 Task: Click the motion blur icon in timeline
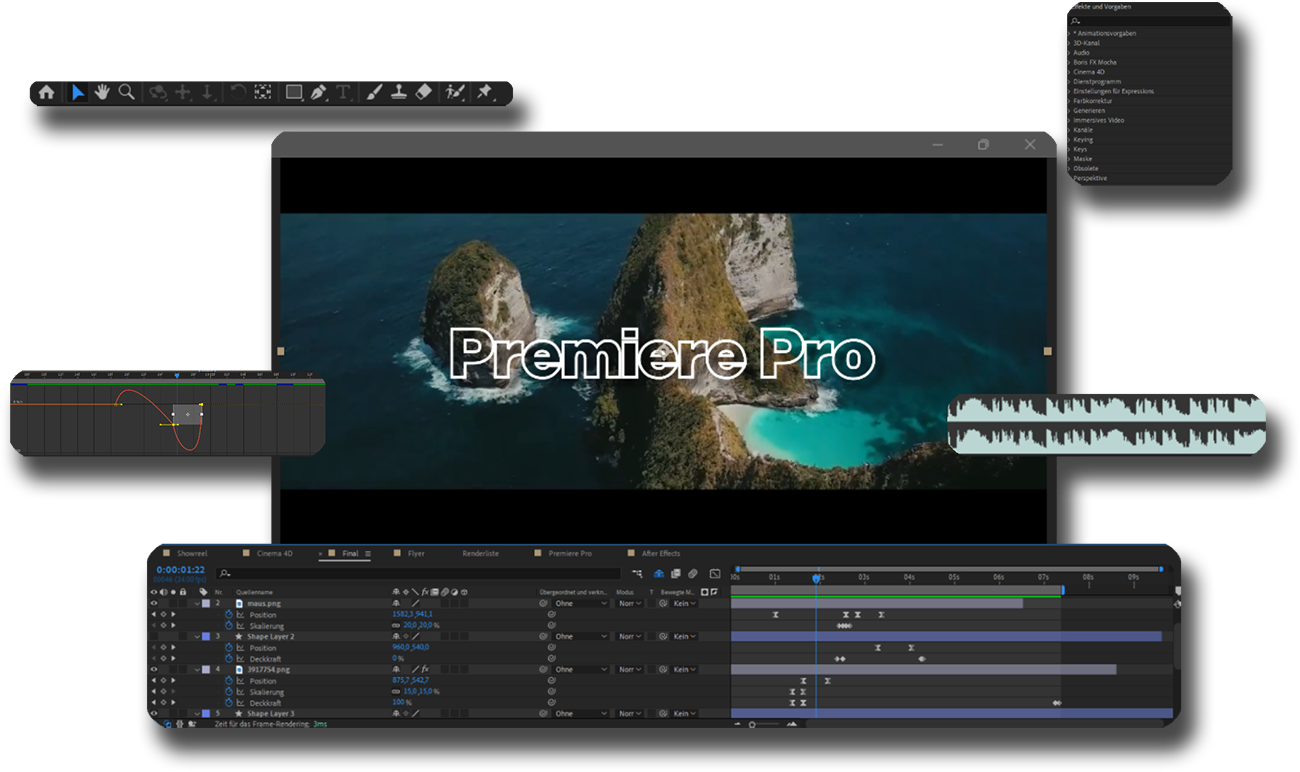(692, 573)
